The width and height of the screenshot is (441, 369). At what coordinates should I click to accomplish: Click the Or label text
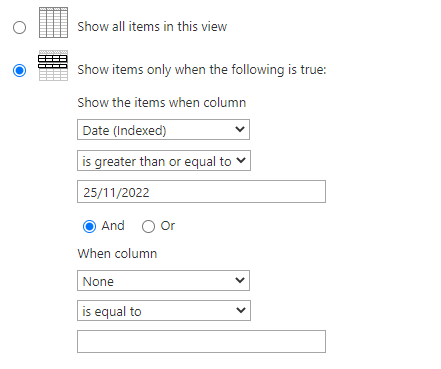tap(168, 226)
